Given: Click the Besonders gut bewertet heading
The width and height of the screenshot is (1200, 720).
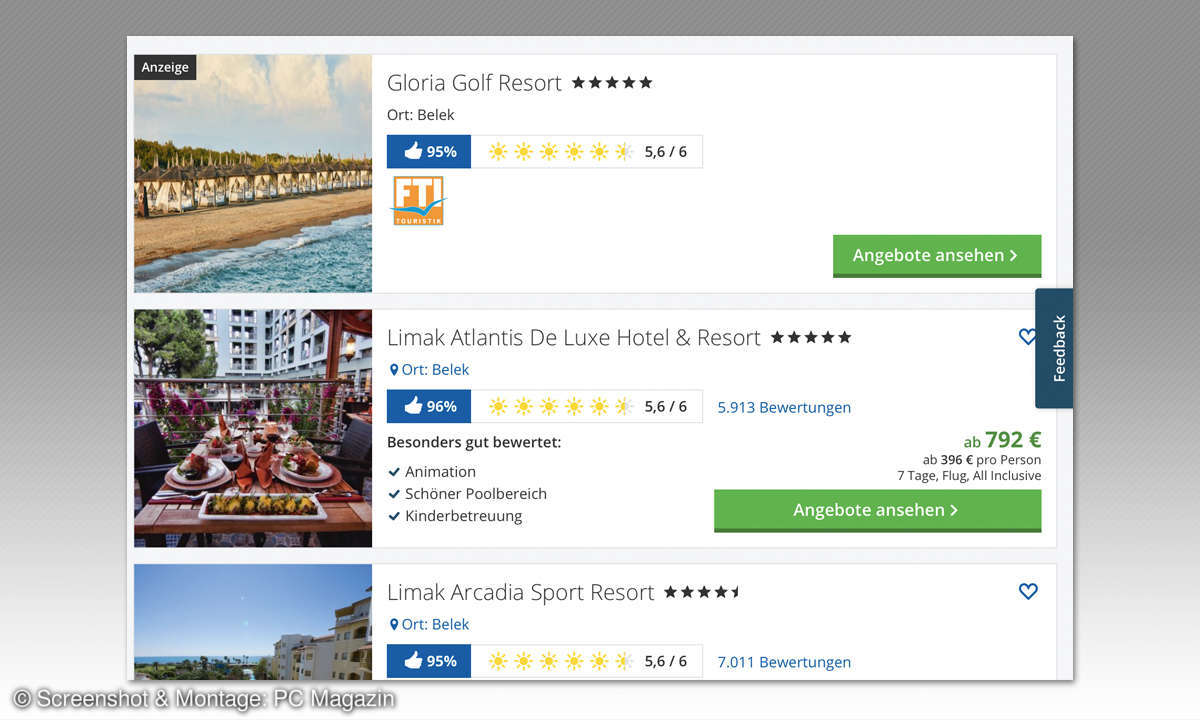Looking at the screenshot, I should (474, 442).
